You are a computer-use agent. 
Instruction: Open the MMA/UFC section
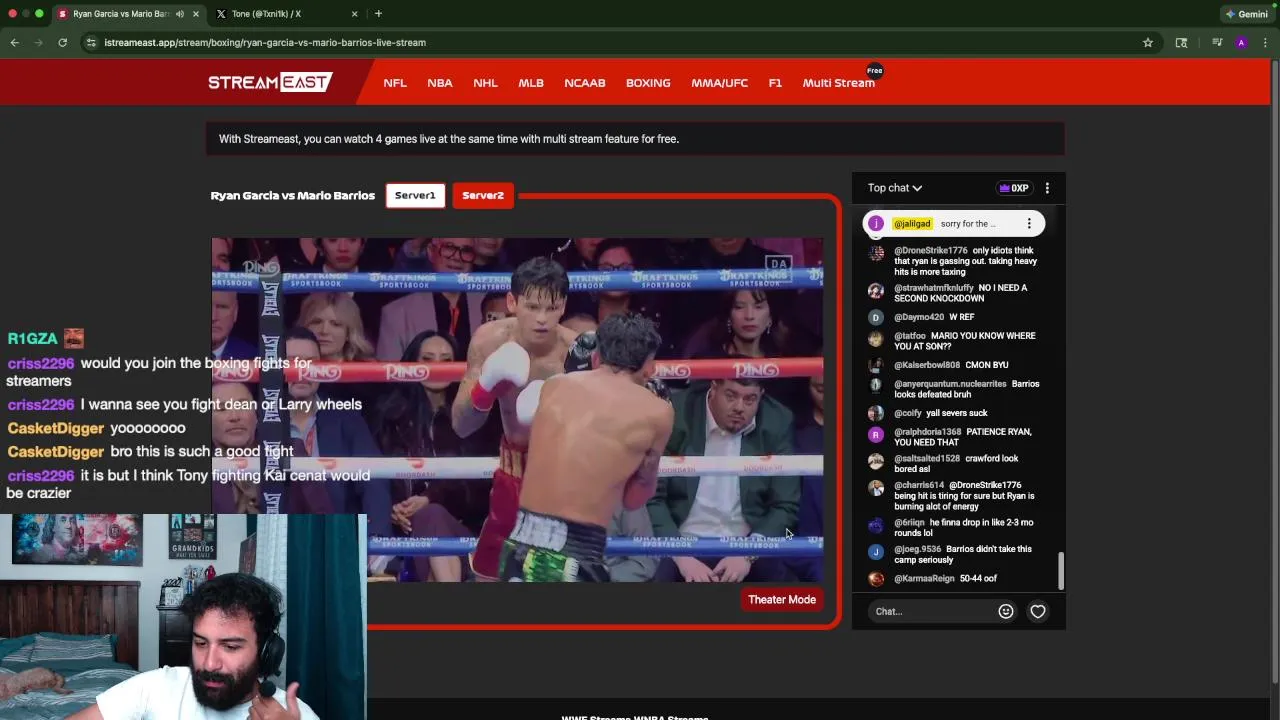(719, 83)
